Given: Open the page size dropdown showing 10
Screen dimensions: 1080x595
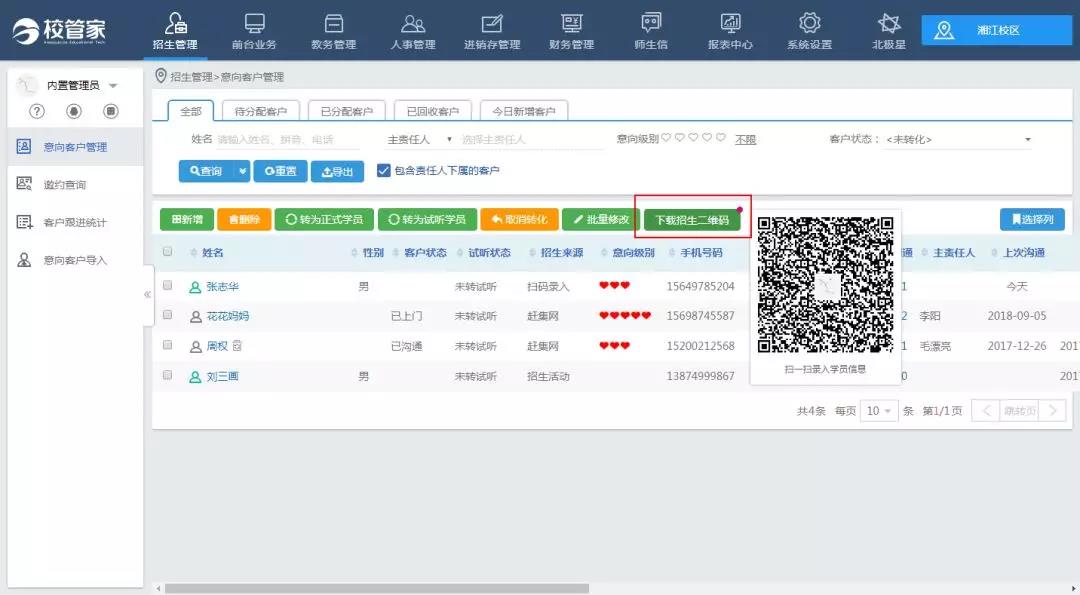Looking at the screenshot, I should pos(878,411).
